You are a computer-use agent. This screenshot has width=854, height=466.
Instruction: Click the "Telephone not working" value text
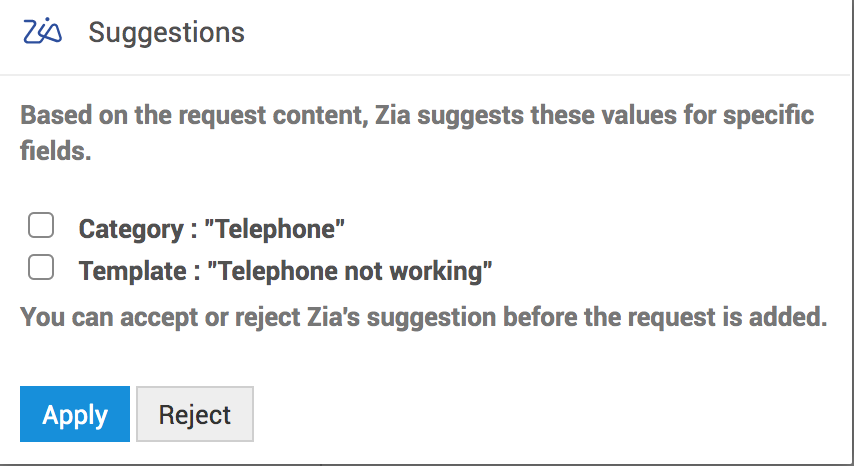point(355,271)
